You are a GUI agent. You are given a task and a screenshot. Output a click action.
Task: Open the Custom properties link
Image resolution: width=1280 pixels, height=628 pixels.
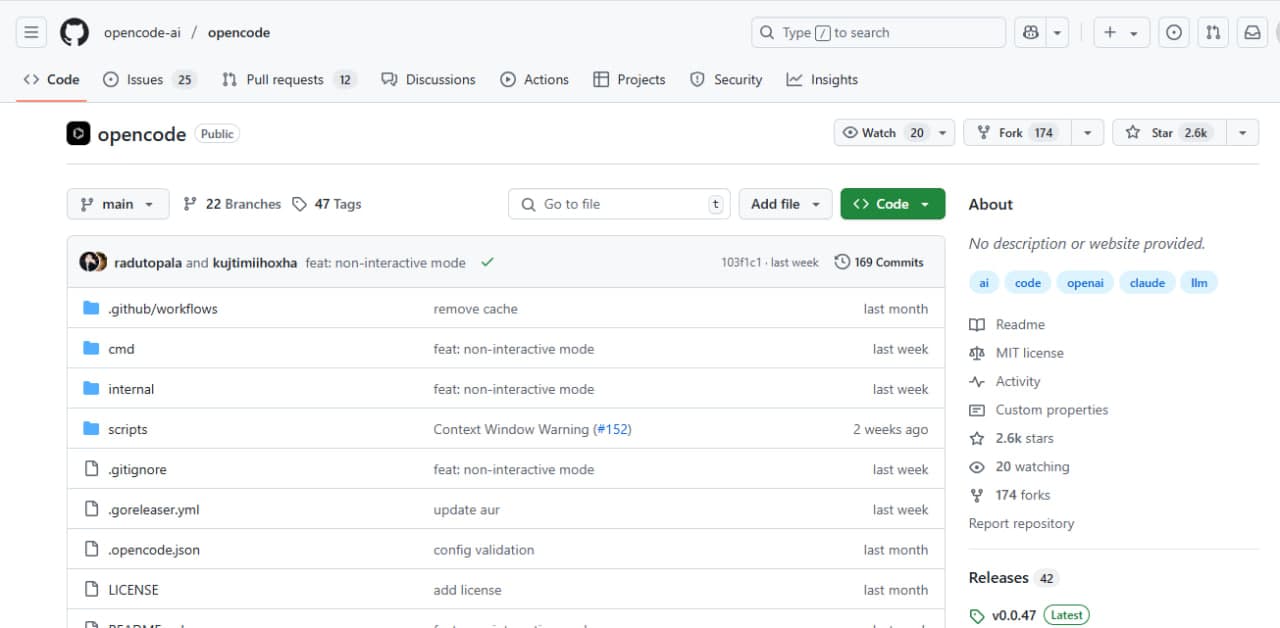1038,410
